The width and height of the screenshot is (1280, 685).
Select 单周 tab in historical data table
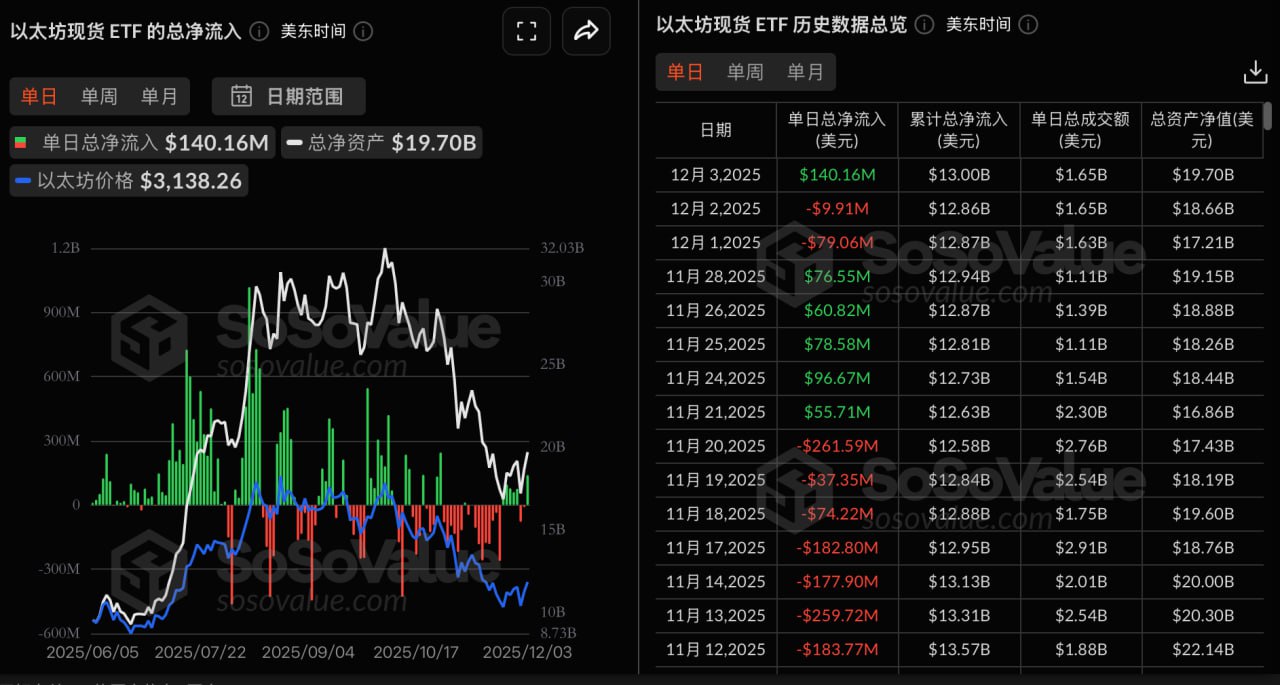pyautogui.click(x=745, y=72)
